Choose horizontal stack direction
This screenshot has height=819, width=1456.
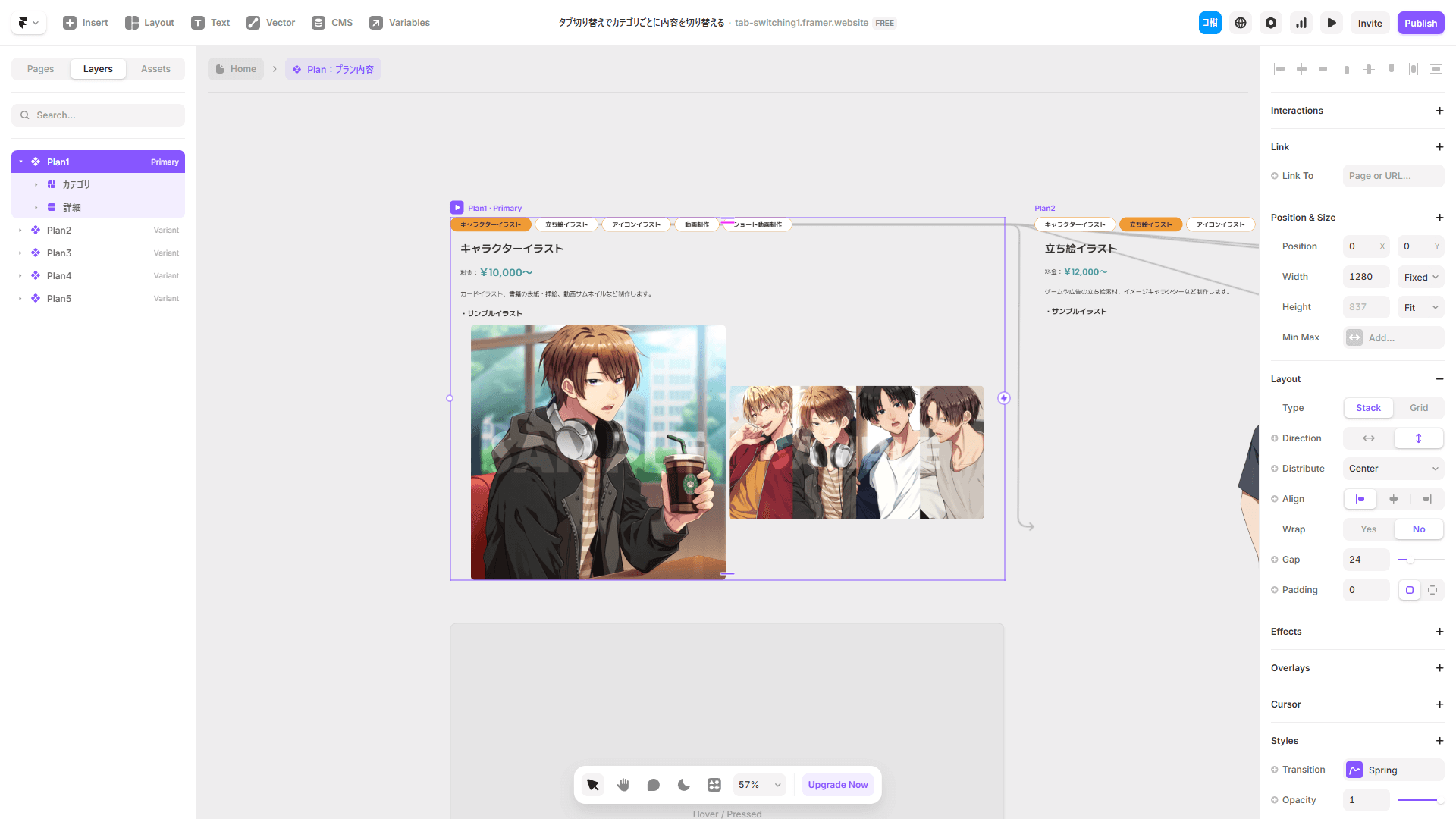tap(1368, 438)
